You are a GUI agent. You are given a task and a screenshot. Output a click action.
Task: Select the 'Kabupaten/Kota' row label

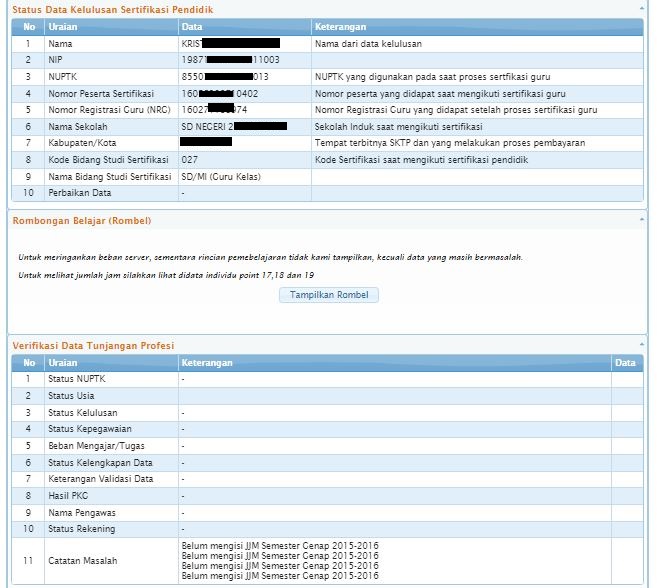click(x=82, y=143)
